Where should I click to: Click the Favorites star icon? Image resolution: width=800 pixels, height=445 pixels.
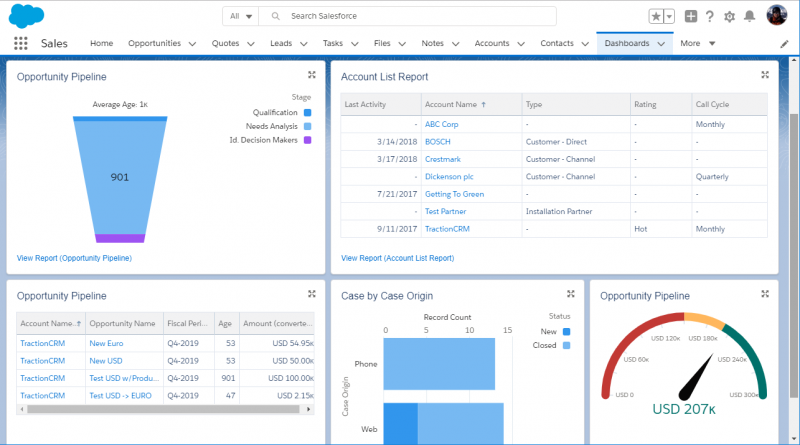coord(656,16)
